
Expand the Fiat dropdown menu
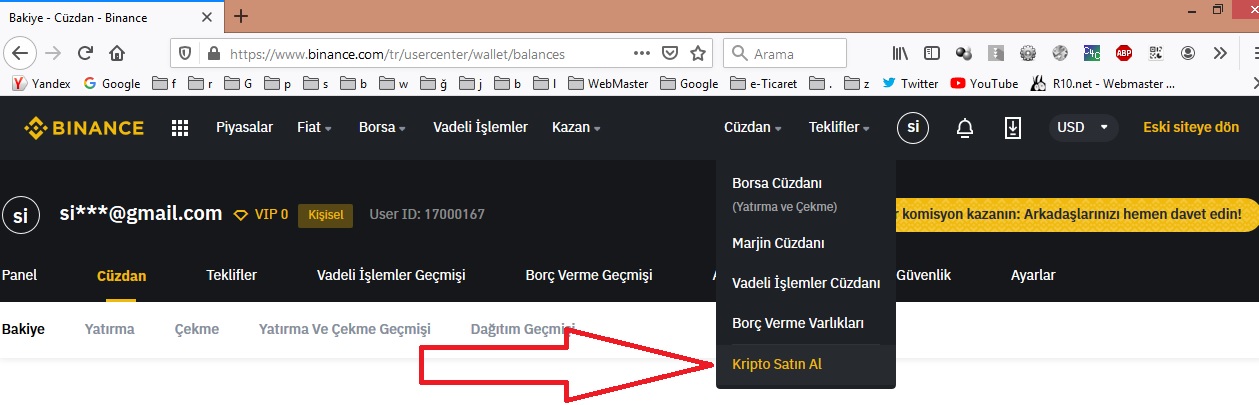click(314, 127)
